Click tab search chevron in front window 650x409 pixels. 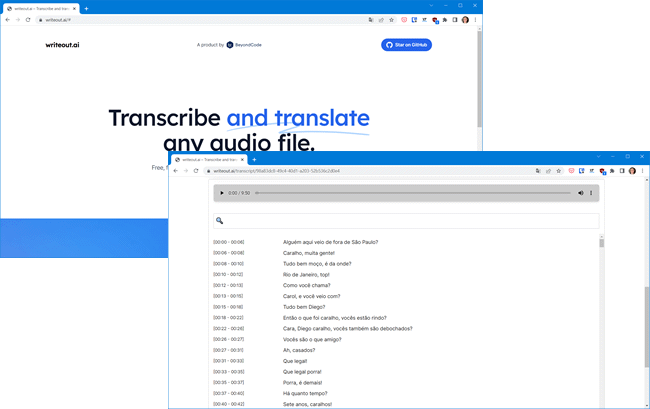(x=599, y=157)
